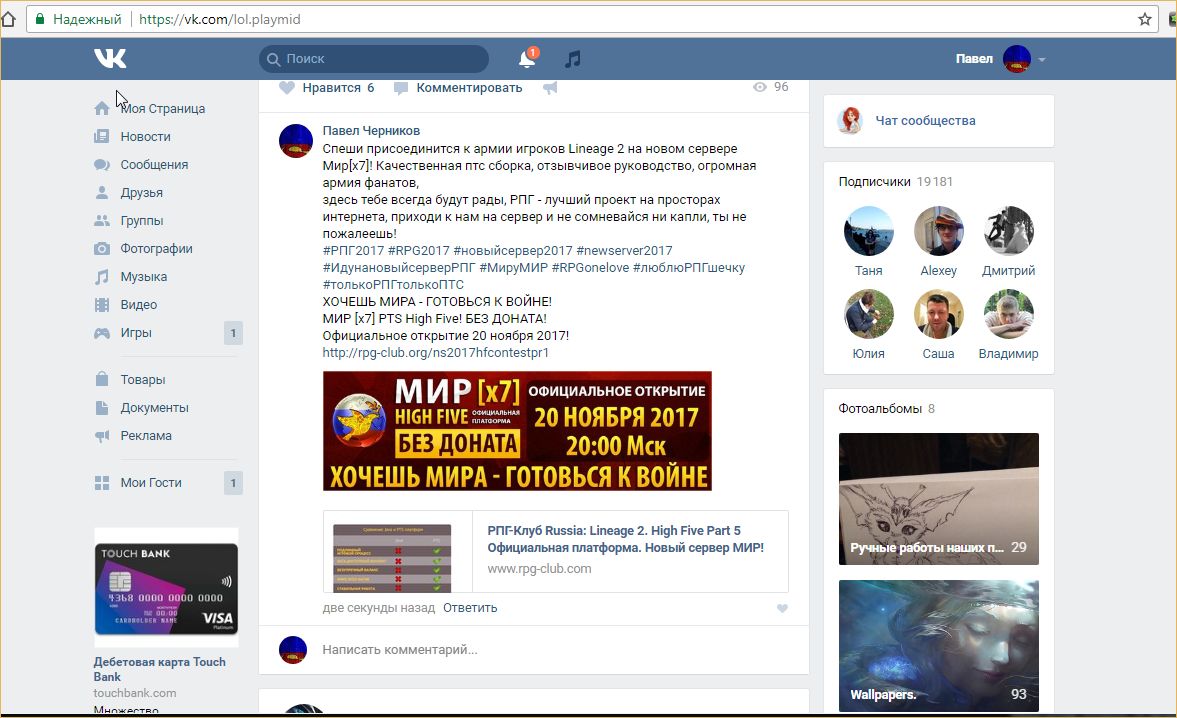Click the secure padlock icon in address bar
This screenshot has width=1177, height=718.
(40, 19)
